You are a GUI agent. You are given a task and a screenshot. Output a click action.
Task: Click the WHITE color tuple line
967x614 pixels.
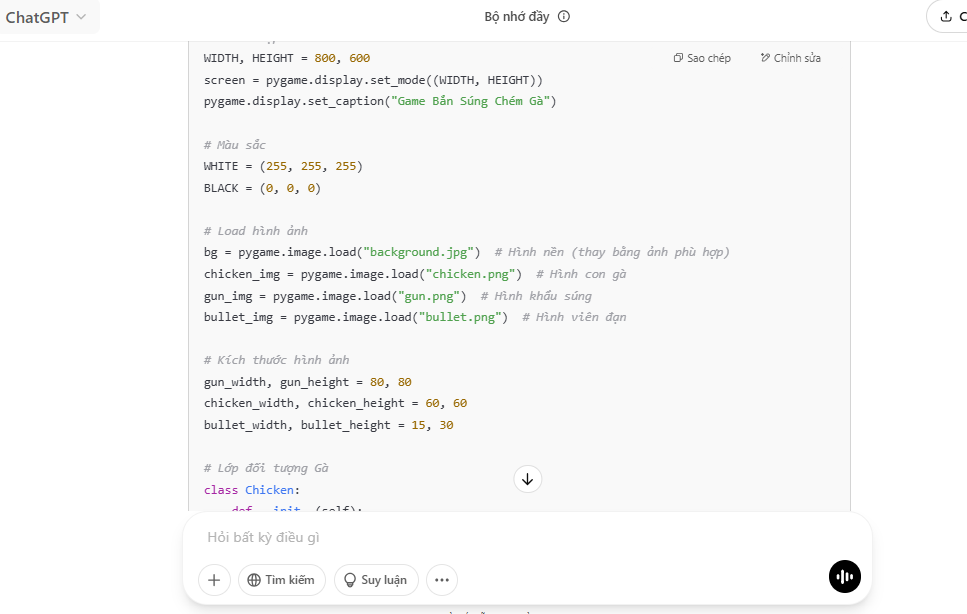[283, 166]
